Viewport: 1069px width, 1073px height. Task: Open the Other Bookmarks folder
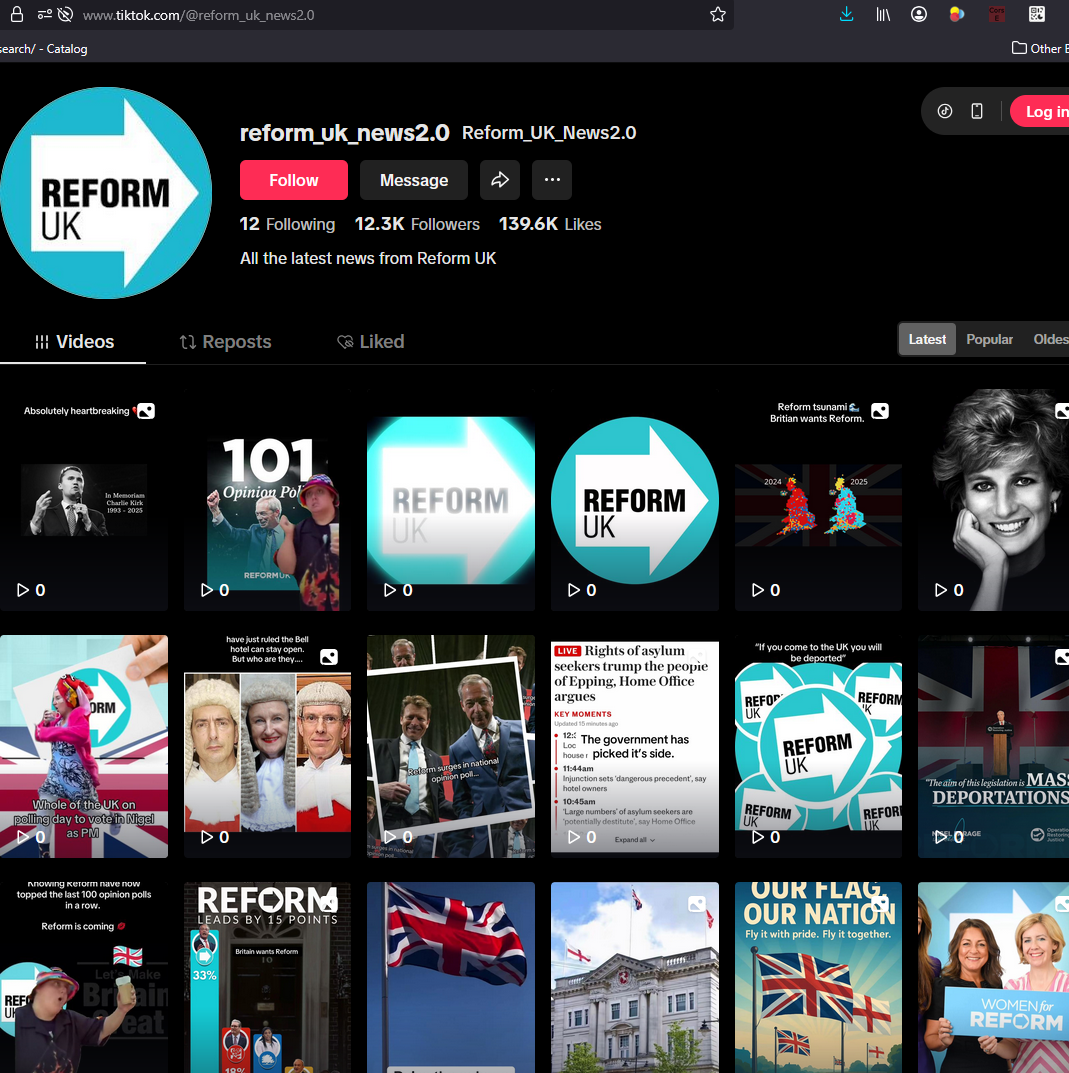tap(1040, 49)
